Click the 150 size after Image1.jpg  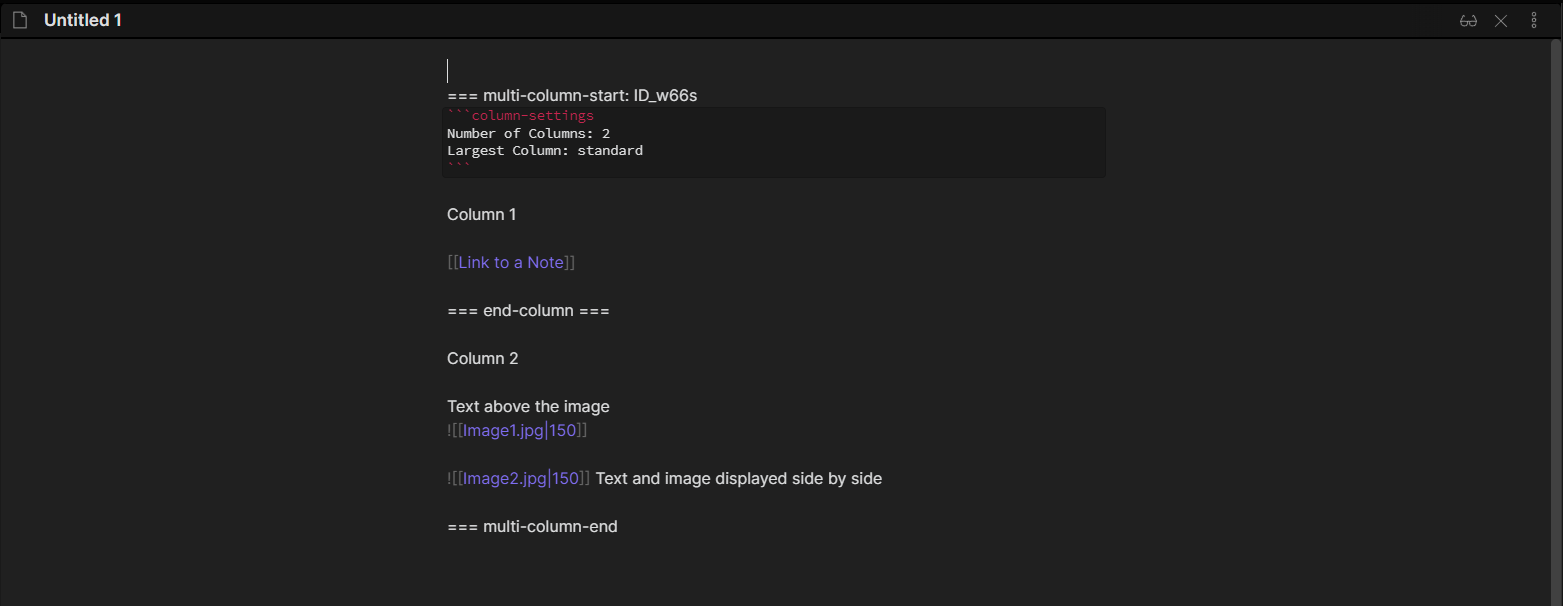564,430
